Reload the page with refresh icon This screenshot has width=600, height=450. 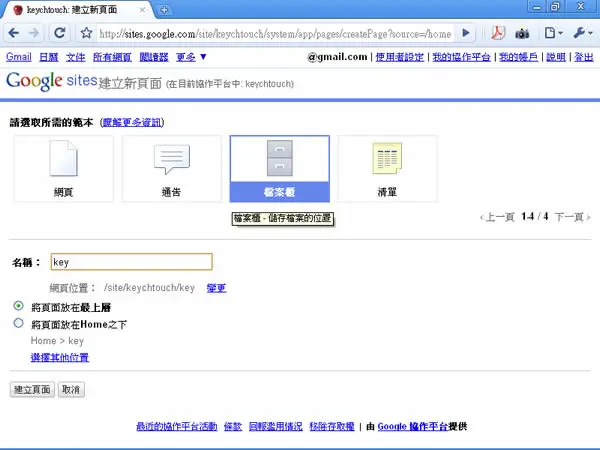coord(60,33)
